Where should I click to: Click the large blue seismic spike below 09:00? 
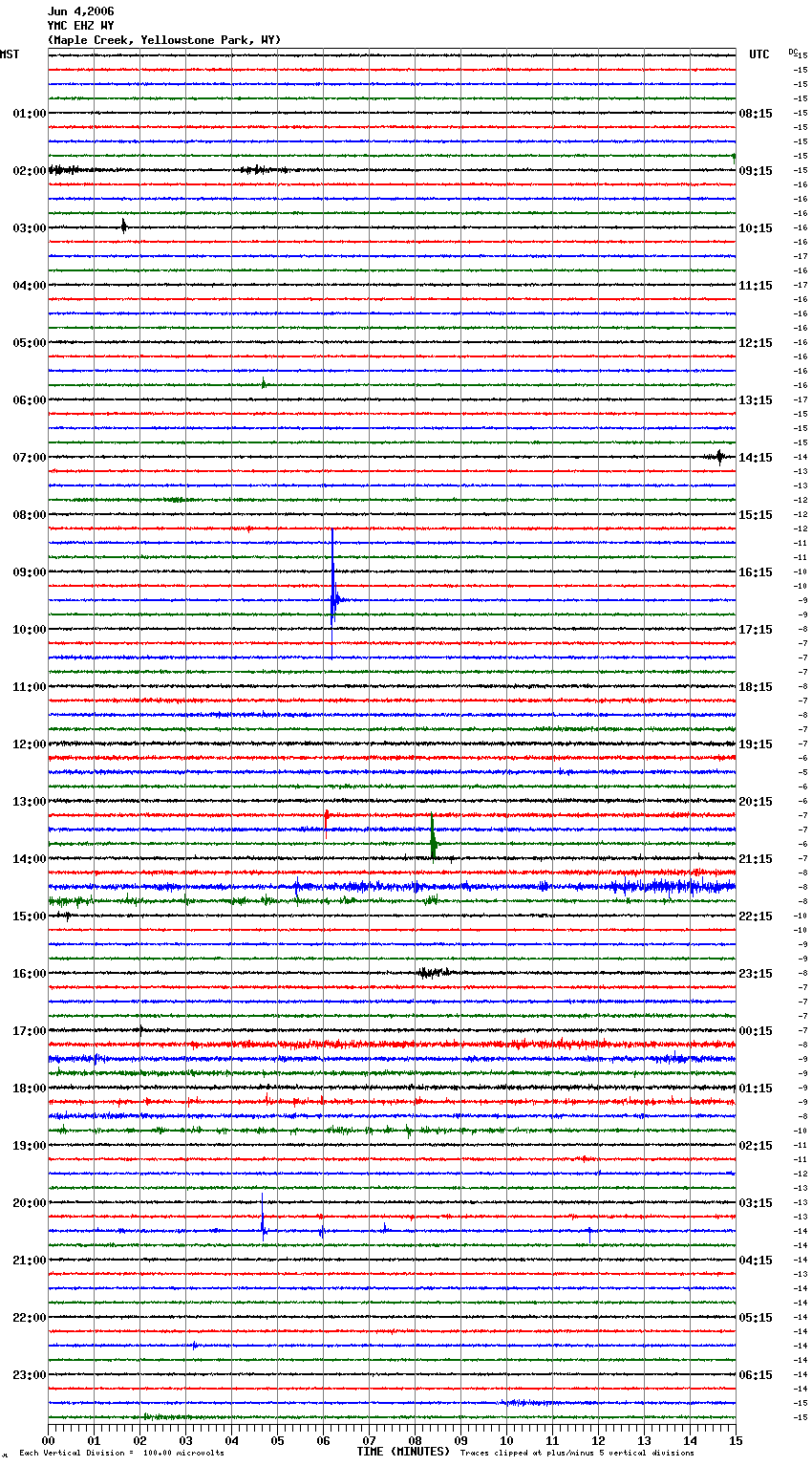coord(332,593)
